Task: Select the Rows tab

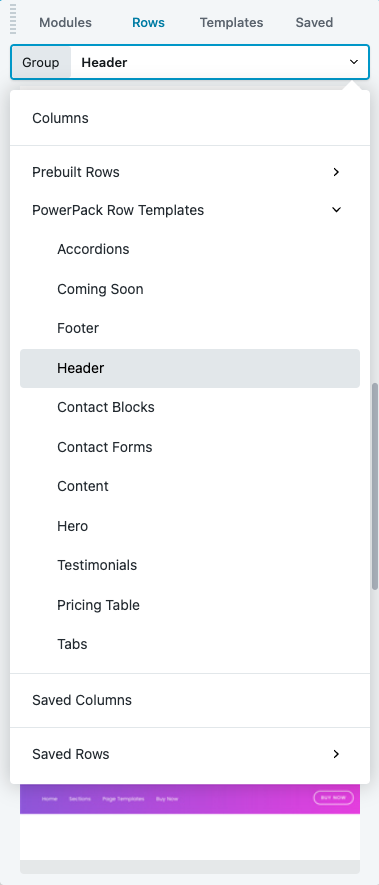Action: 149,23
